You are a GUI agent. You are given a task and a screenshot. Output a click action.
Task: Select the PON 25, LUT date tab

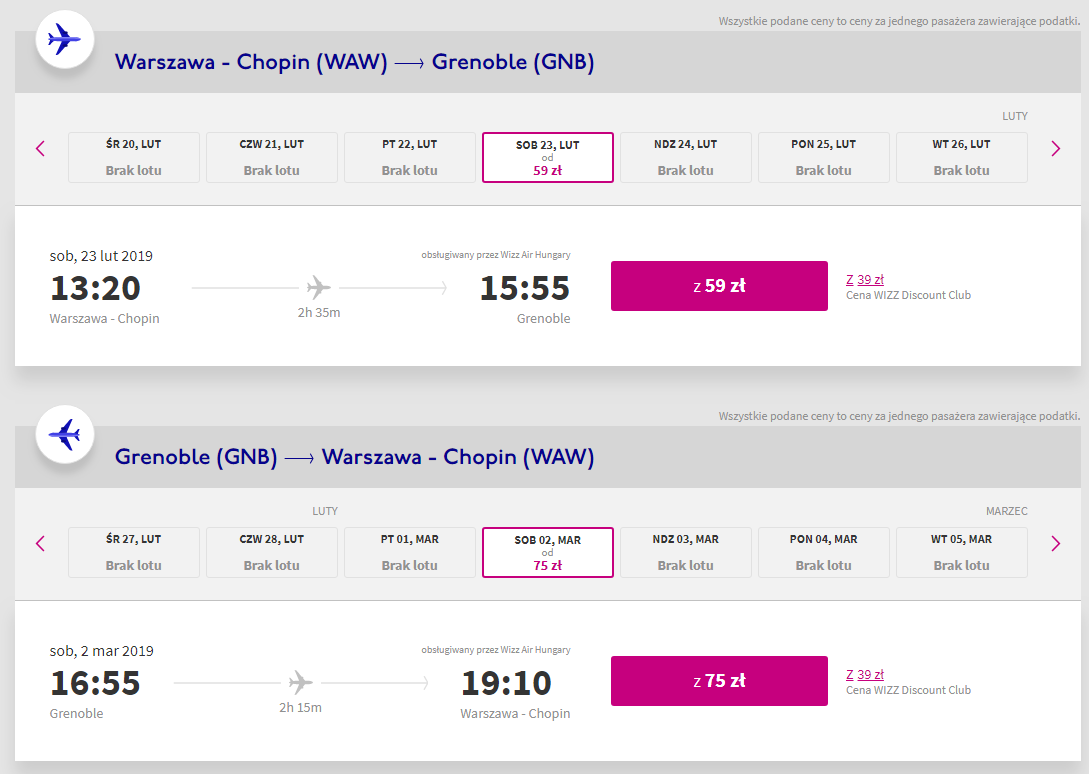pos(823,157)
